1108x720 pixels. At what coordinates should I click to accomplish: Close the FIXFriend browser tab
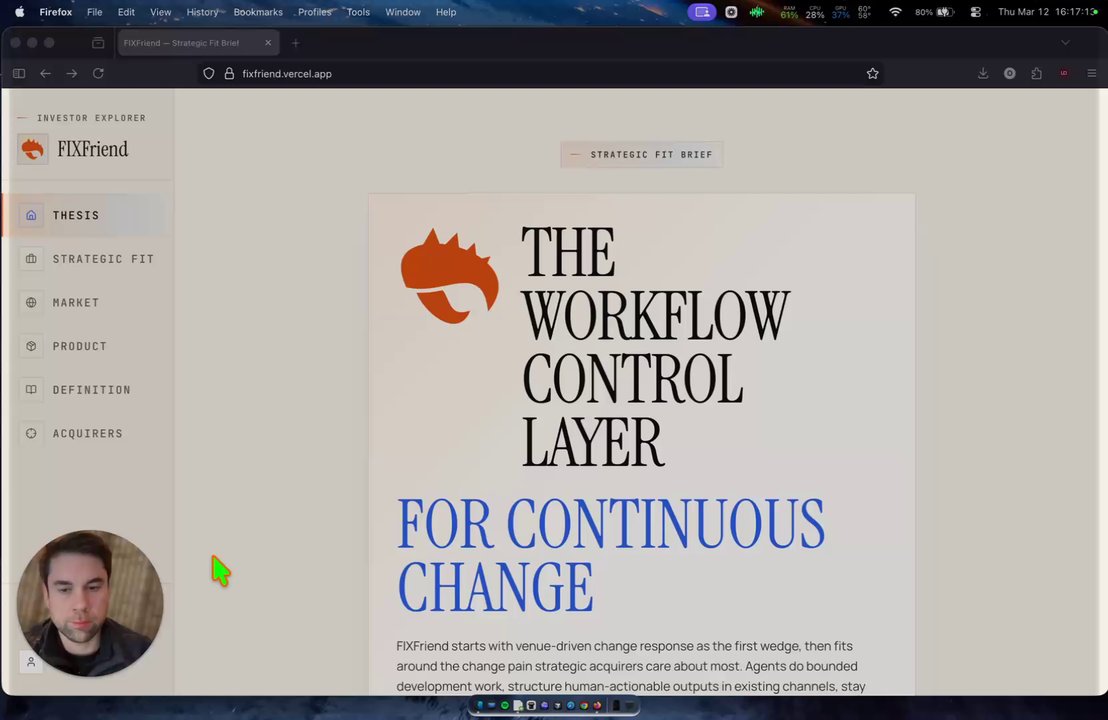pyautogui.click(x=268, y=43)
